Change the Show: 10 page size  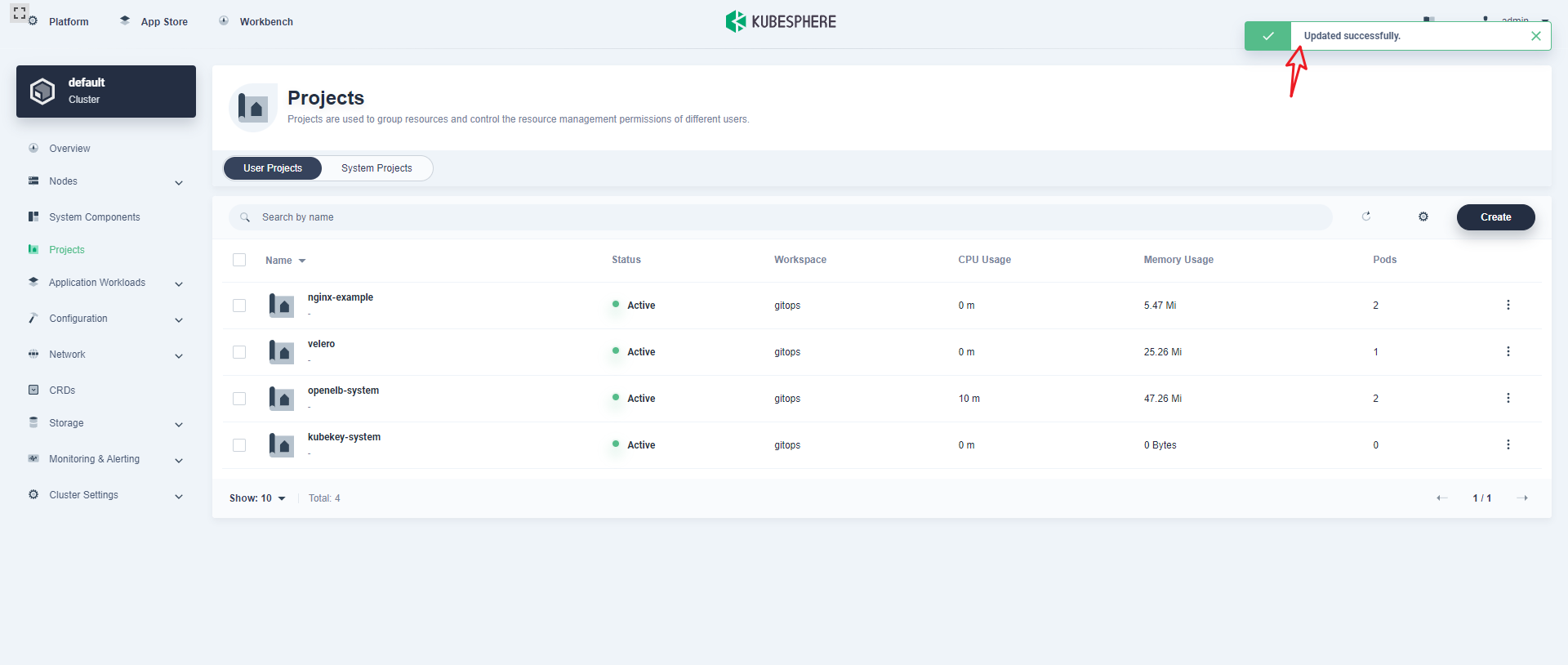(x=257, y=498)
